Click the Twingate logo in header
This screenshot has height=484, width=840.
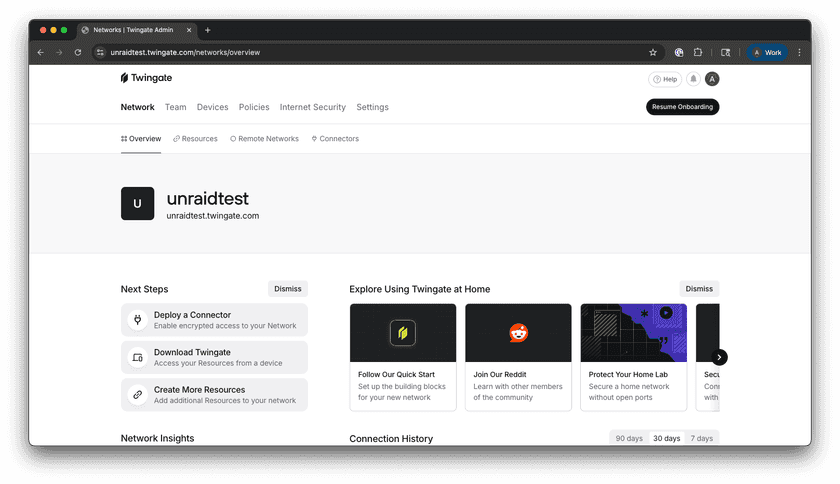[146, 78]
